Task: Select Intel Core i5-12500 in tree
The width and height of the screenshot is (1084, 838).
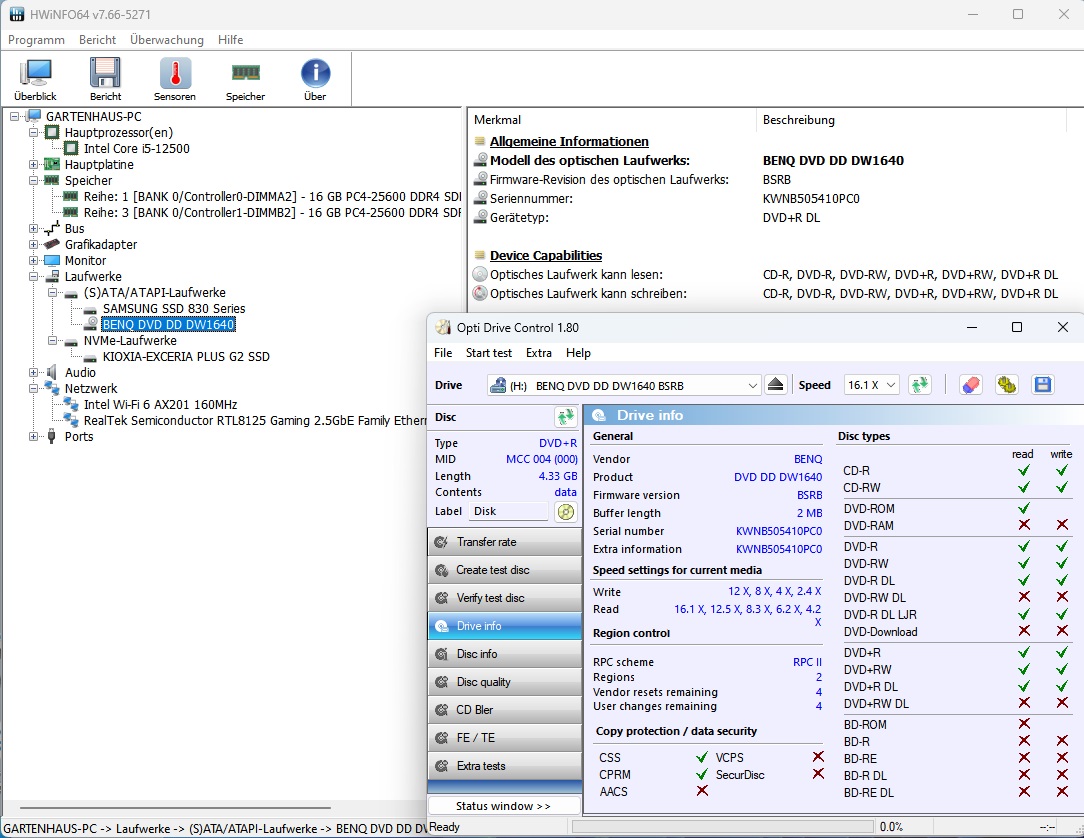Action: point(136,149)
